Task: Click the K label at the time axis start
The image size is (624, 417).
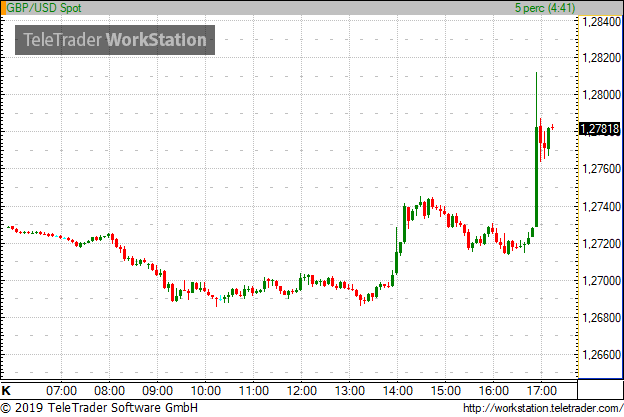Action: (x=6, y=390)
